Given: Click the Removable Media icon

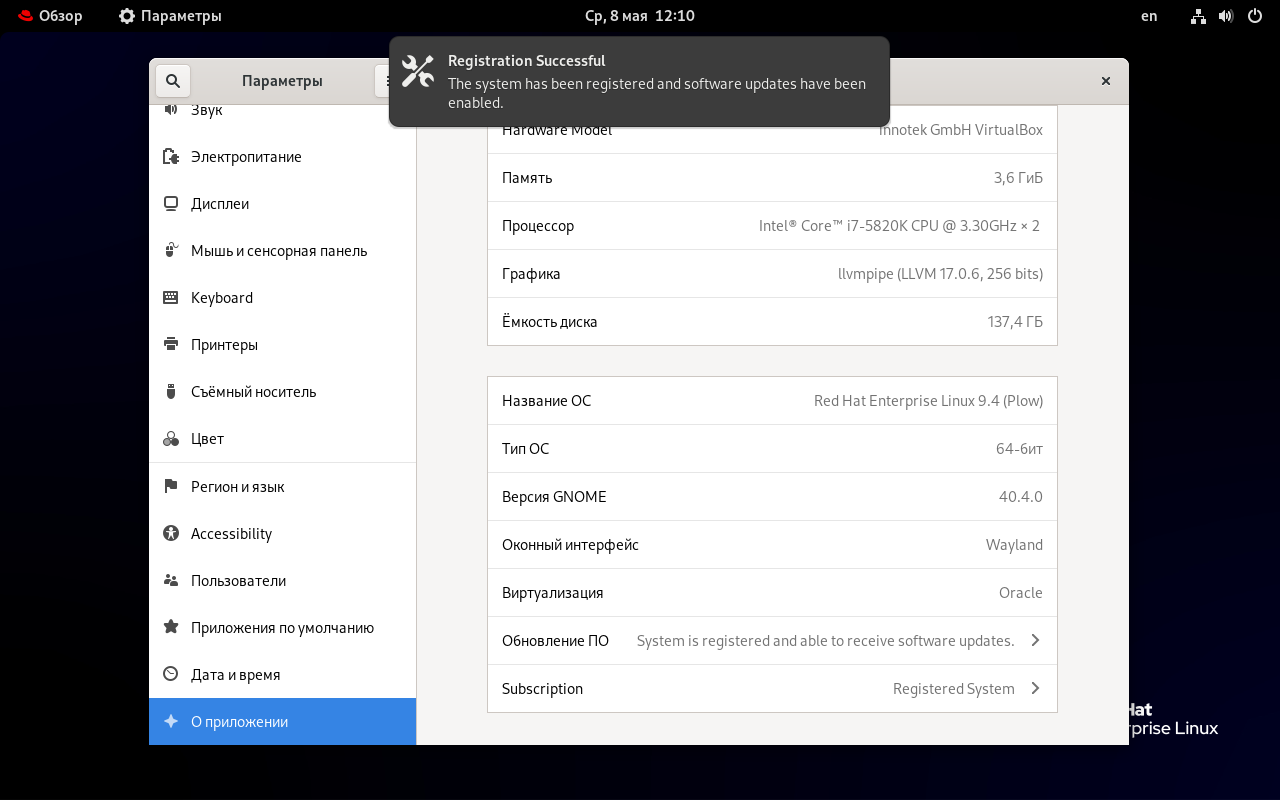Looking at the screenshot, I should [x=171, y=392].
